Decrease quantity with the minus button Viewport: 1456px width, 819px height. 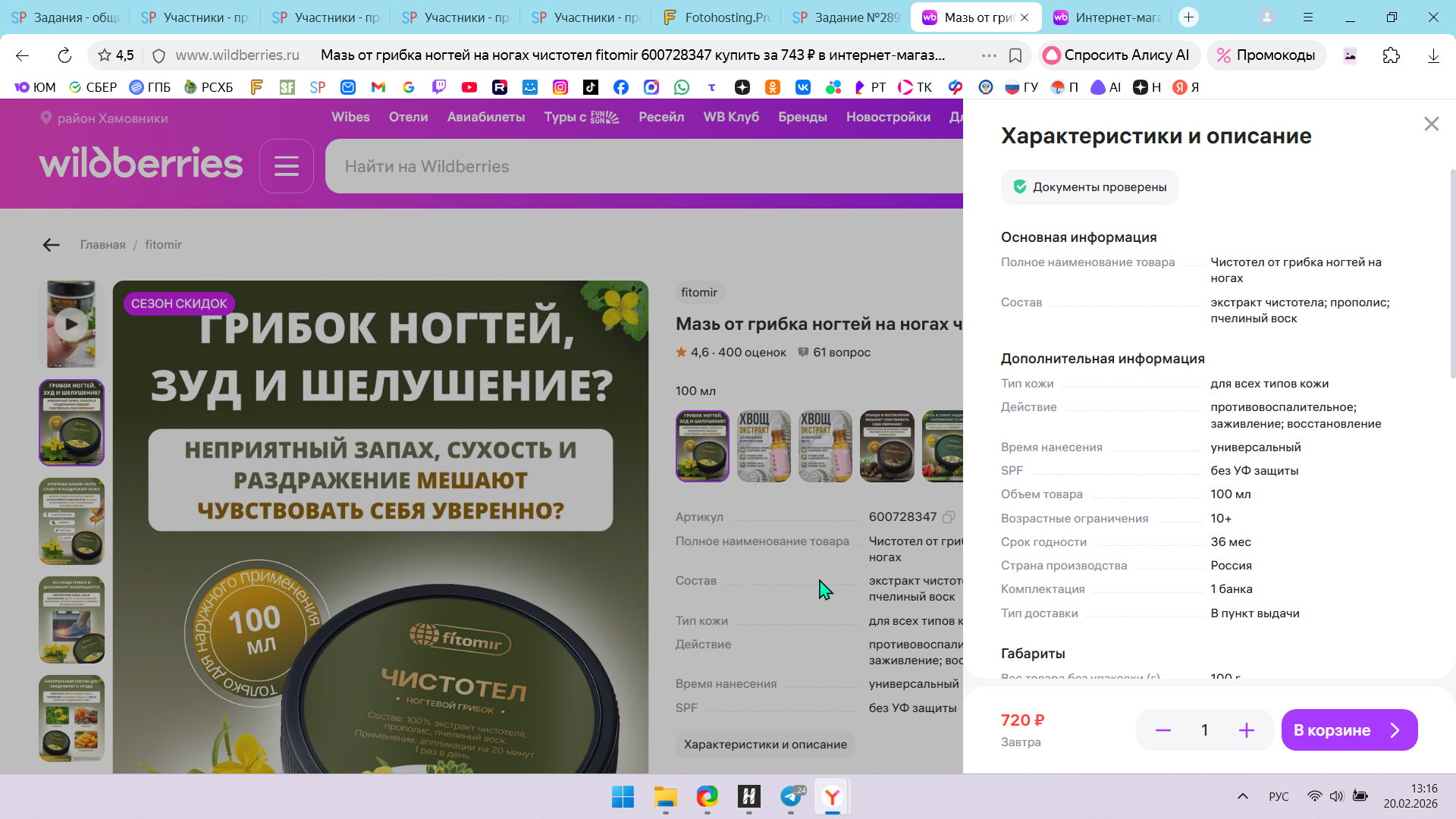[1163, 730]
